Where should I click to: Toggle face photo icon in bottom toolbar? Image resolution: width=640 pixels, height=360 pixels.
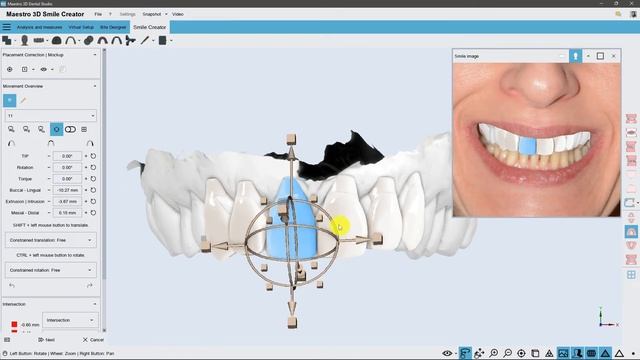click(x=577, y=353)
